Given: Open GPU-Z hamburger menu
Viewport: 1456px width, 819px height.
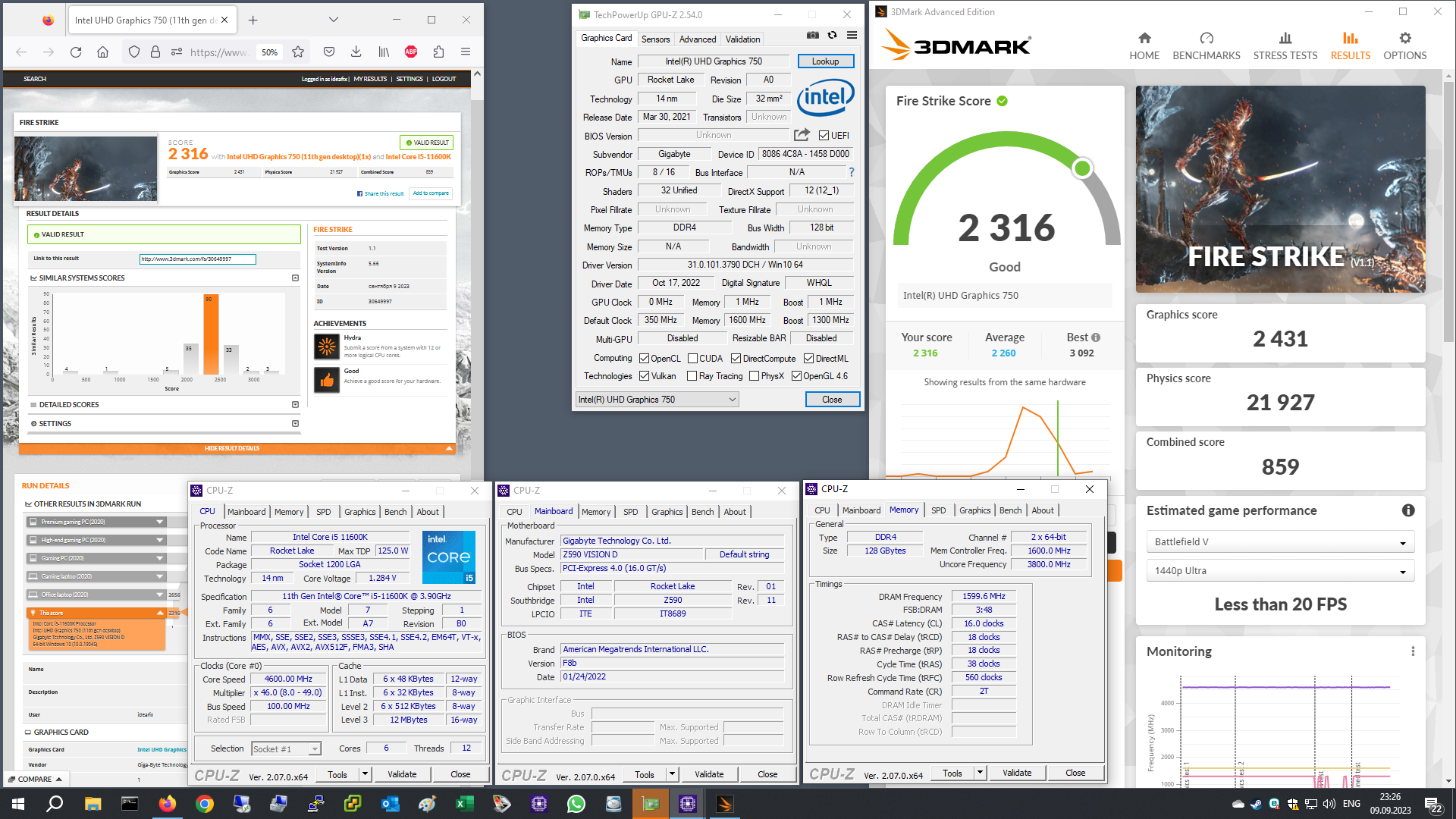Looking at the screenshot, I should (852, 35).
